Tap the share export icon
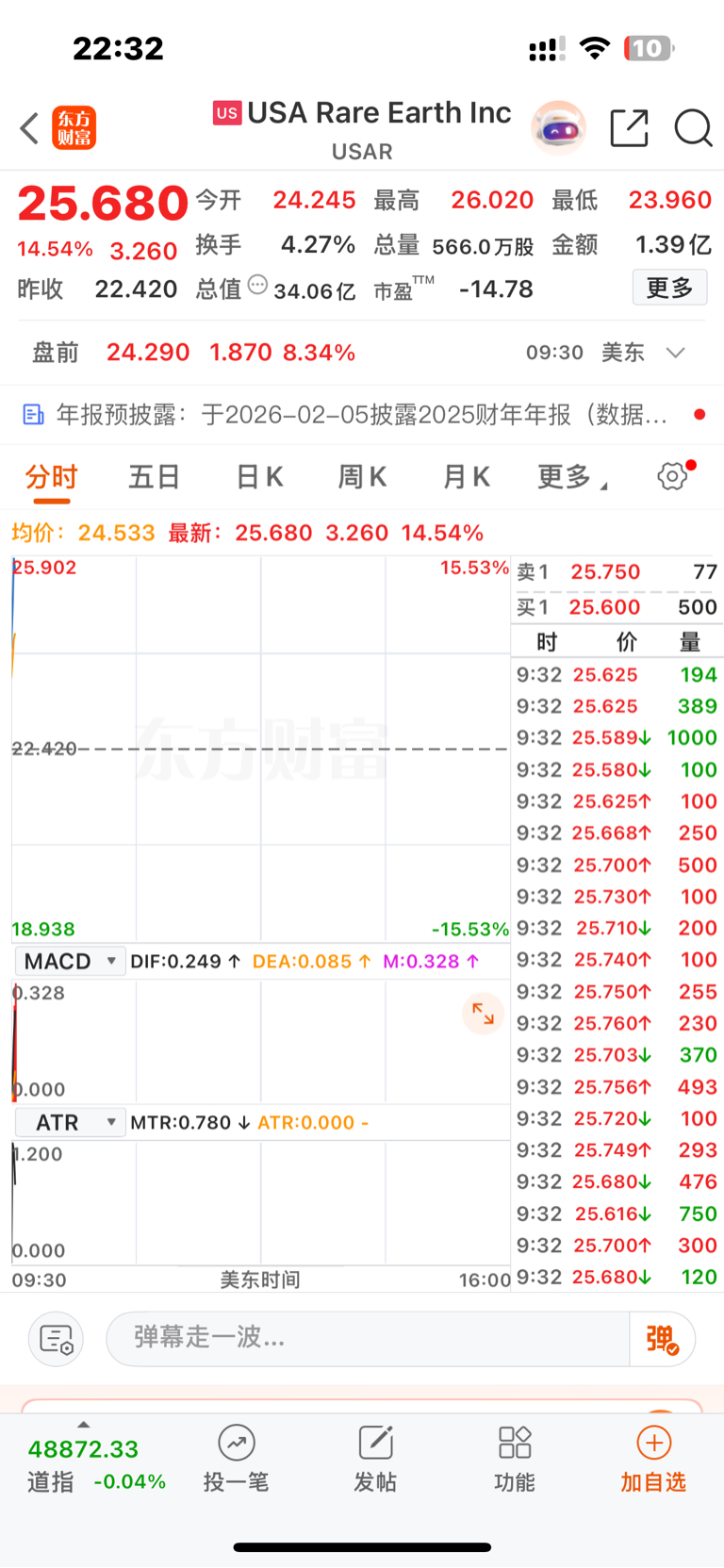The image size is (724, 1568). 630,128
